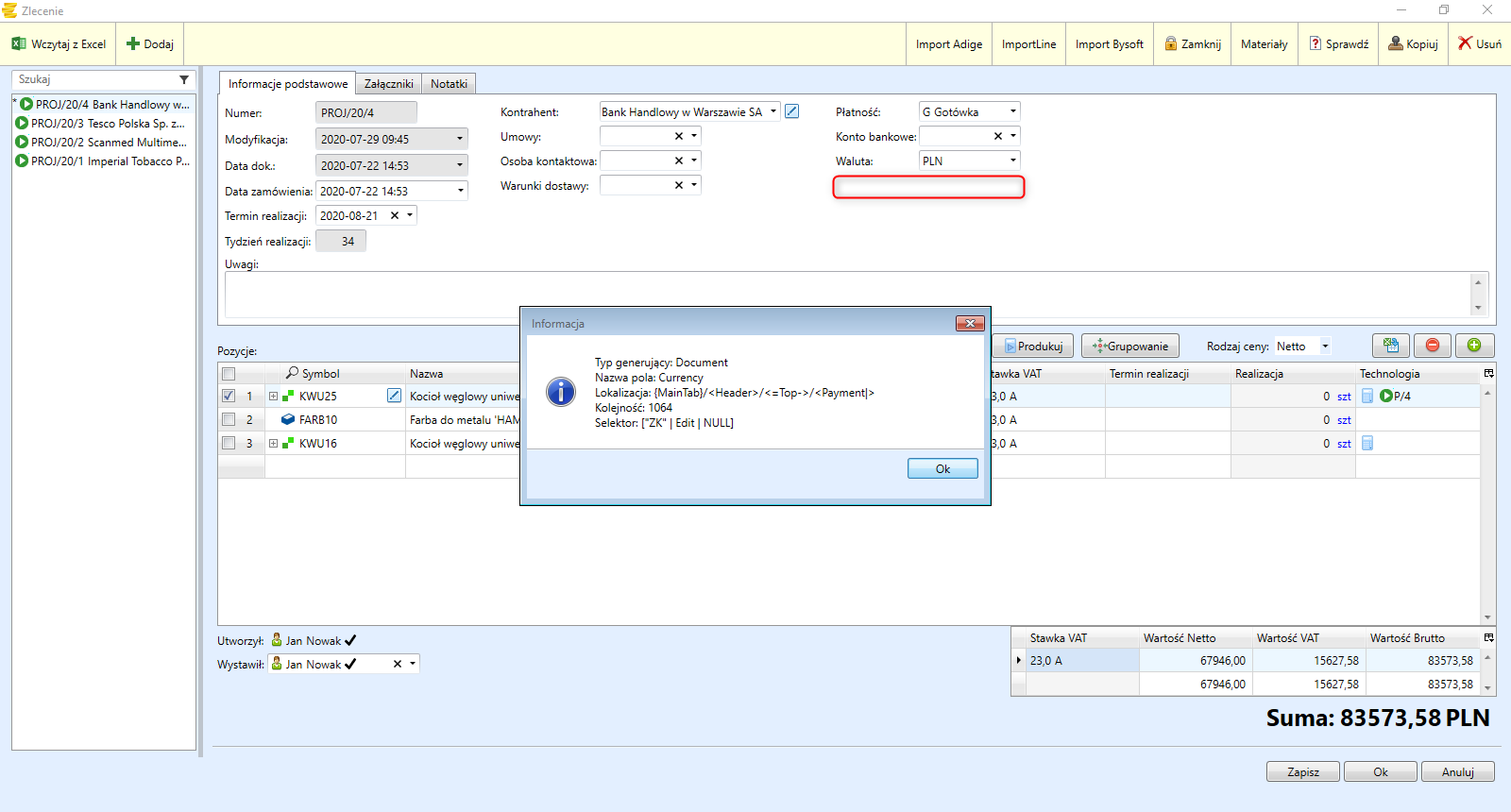Expand the KWU16 tree row
The height and width of the screenshot is (812, 1511).
pyautogui.click(x=273, y=444)
